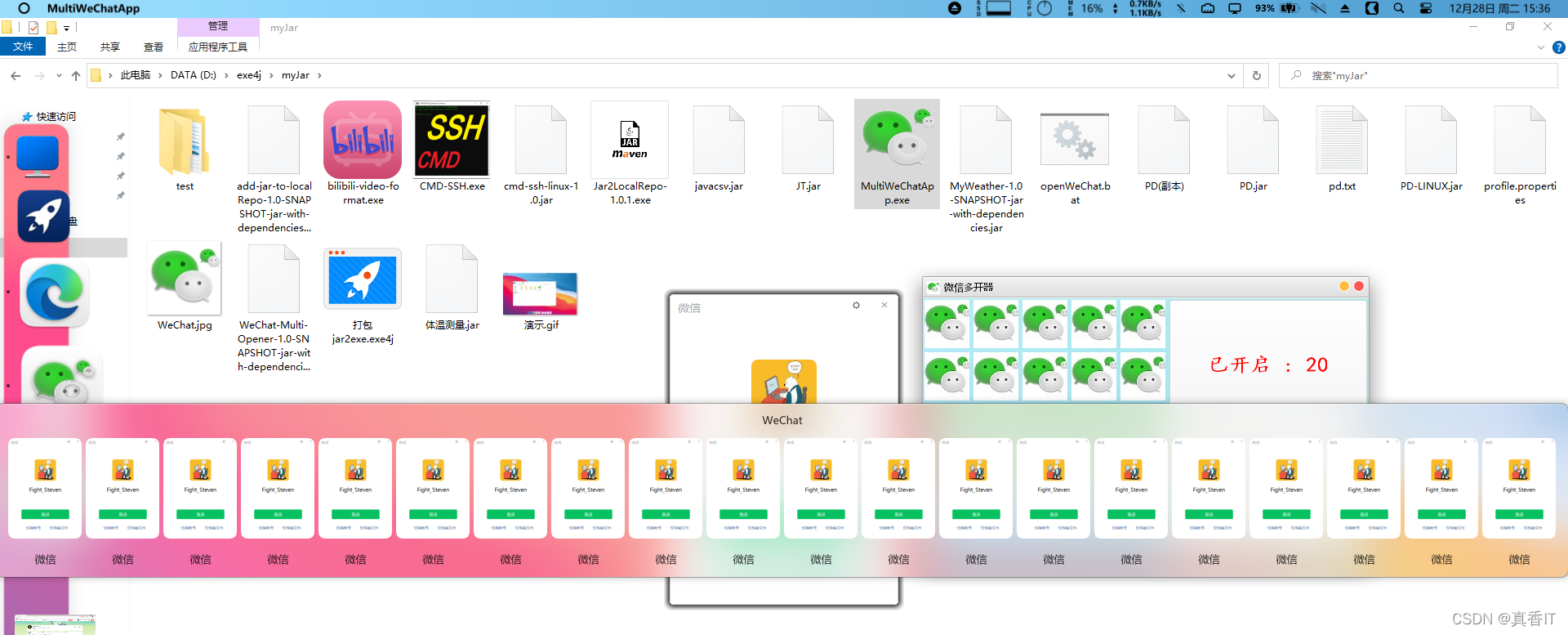Select the CMD-SSH.exe application icon
Screen dimensions: 1568x635
click(452, 139)
